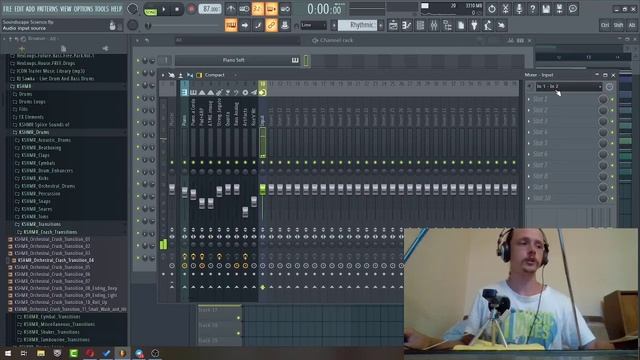Click the Ctrl modifier button
Screen dimensions: 640x360
point(605,25)
